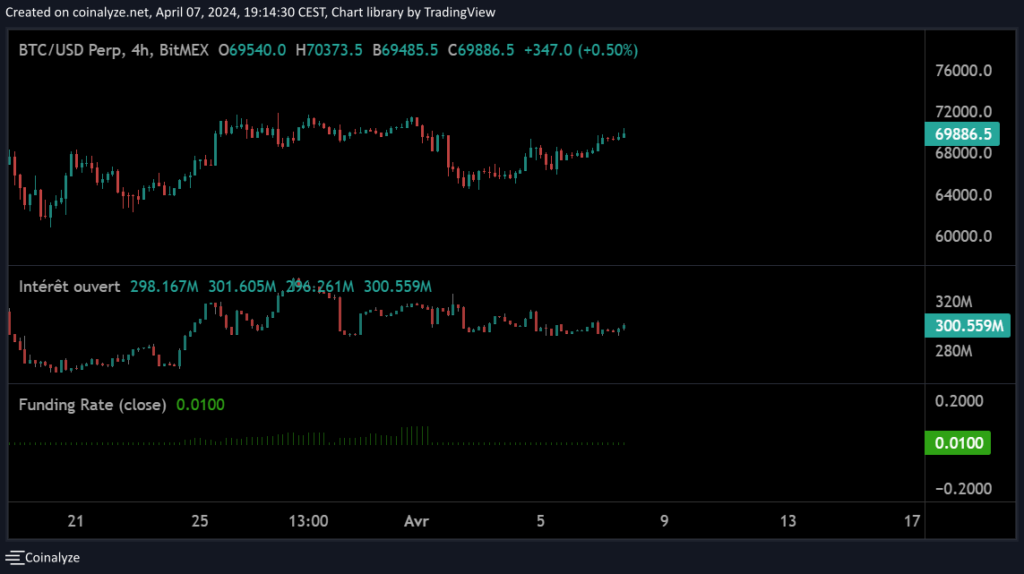Screen dimensions: 1024x574
Task: Click the 13:00 time axis marker
Action: coord(308,521)
